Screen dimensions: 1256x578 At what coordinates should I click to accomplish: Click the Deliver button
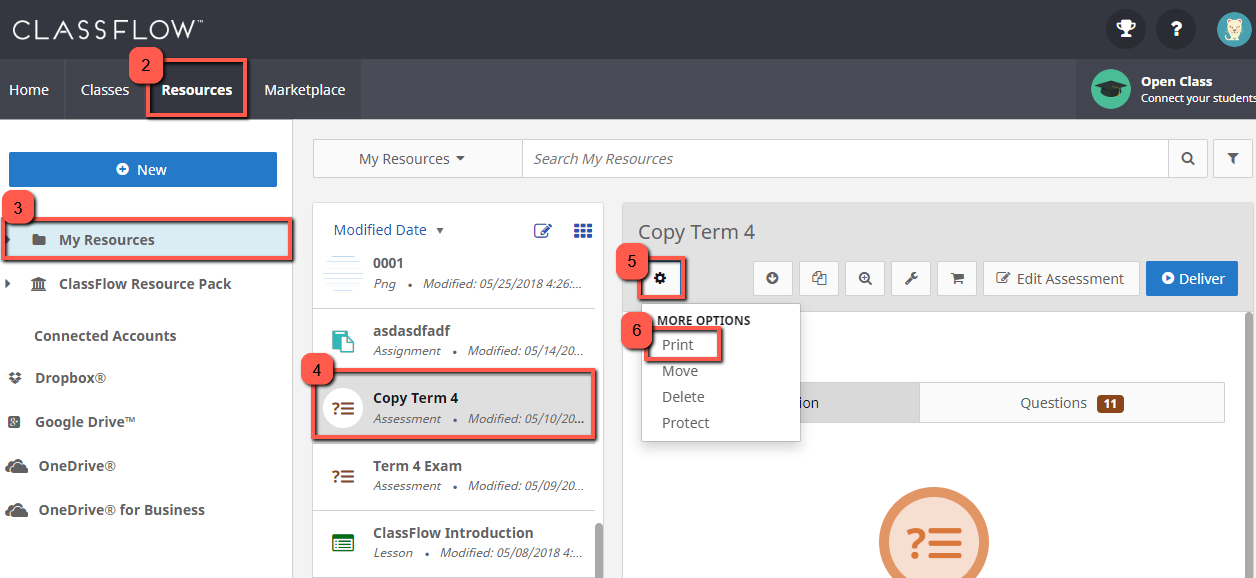click(x=1191, y=278)
